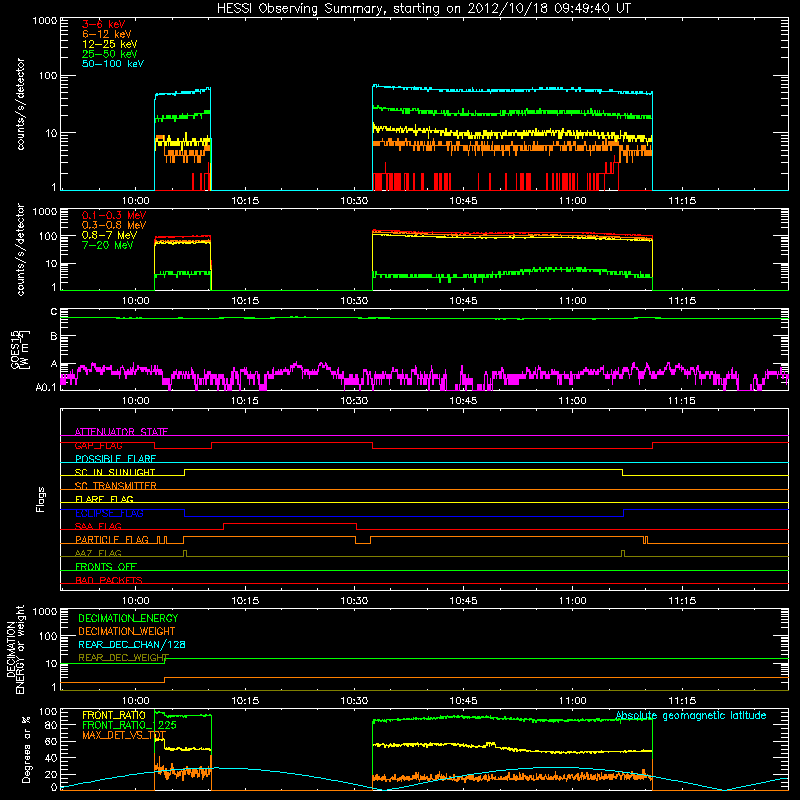Click the 7-20 MeV legend label
This screenshot has width=800, height=800.
108,245
